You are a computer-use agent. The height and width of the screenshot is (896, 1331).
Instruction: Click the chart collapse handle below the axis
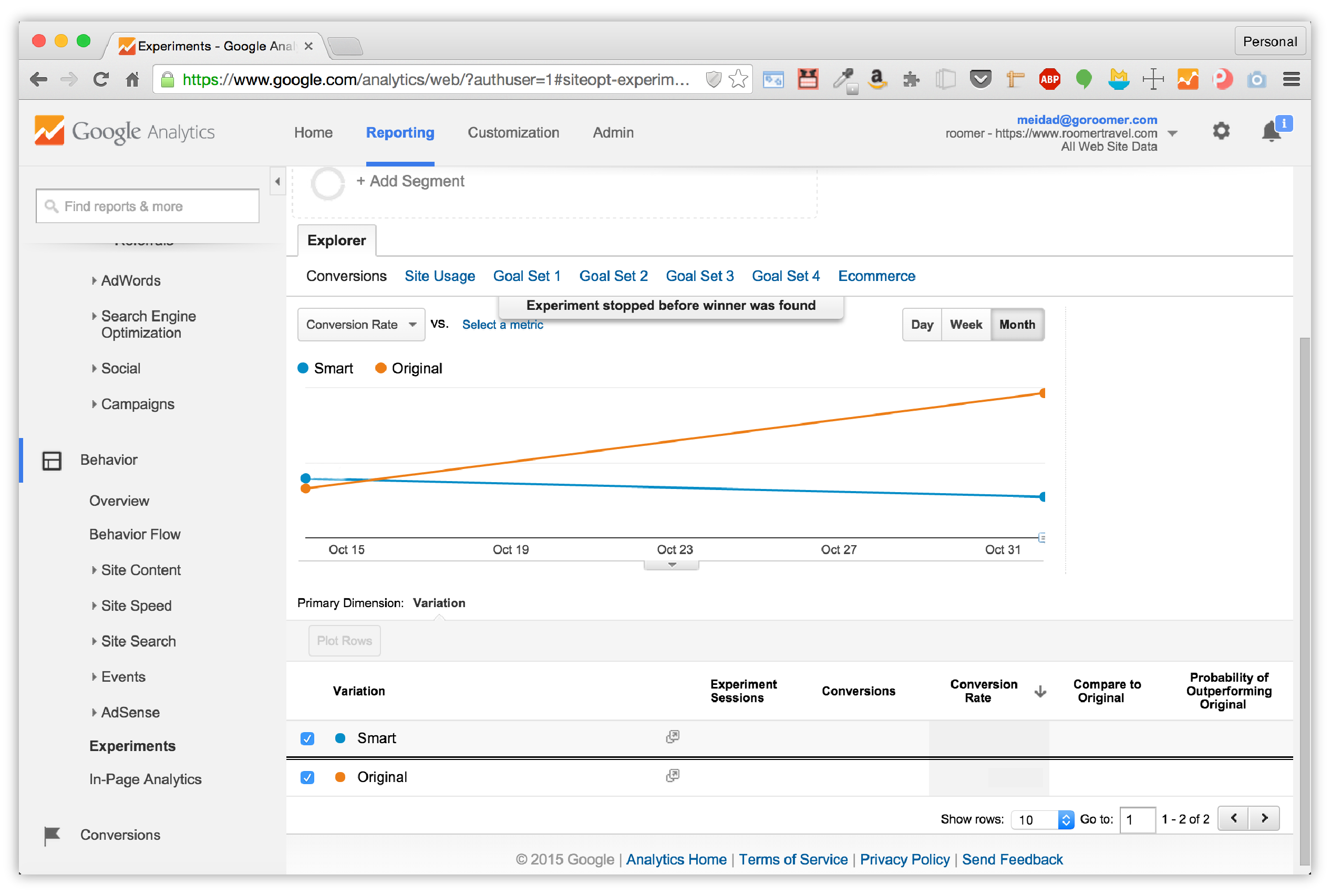click(671, 565)
